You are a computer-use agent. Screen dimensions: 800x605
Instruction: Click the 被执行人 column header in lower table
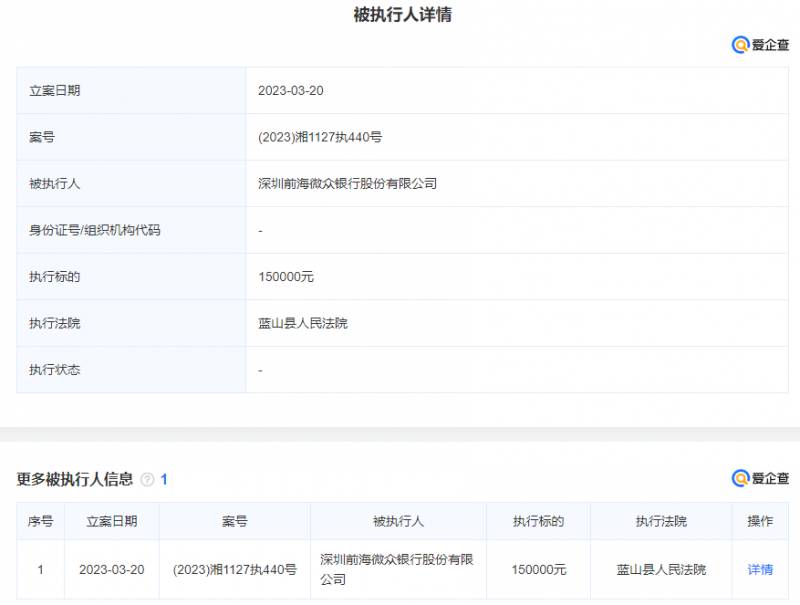[398, 521]
